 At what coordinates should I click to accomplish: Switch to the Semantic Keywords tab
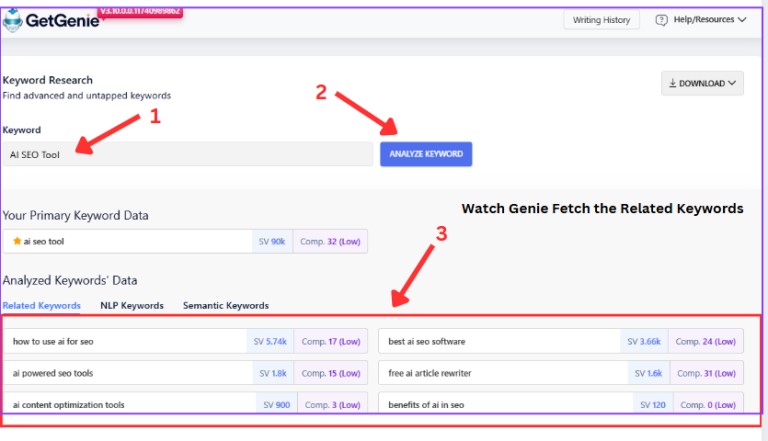pyautogui.click(x=226, y=305)
